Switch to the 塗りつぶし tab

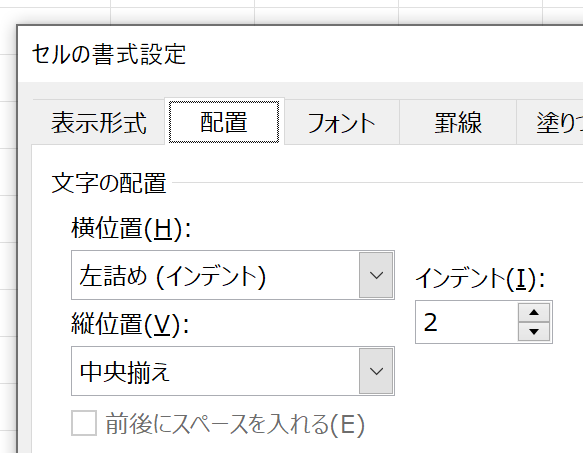pyautogui.click(x=550, y=122)
